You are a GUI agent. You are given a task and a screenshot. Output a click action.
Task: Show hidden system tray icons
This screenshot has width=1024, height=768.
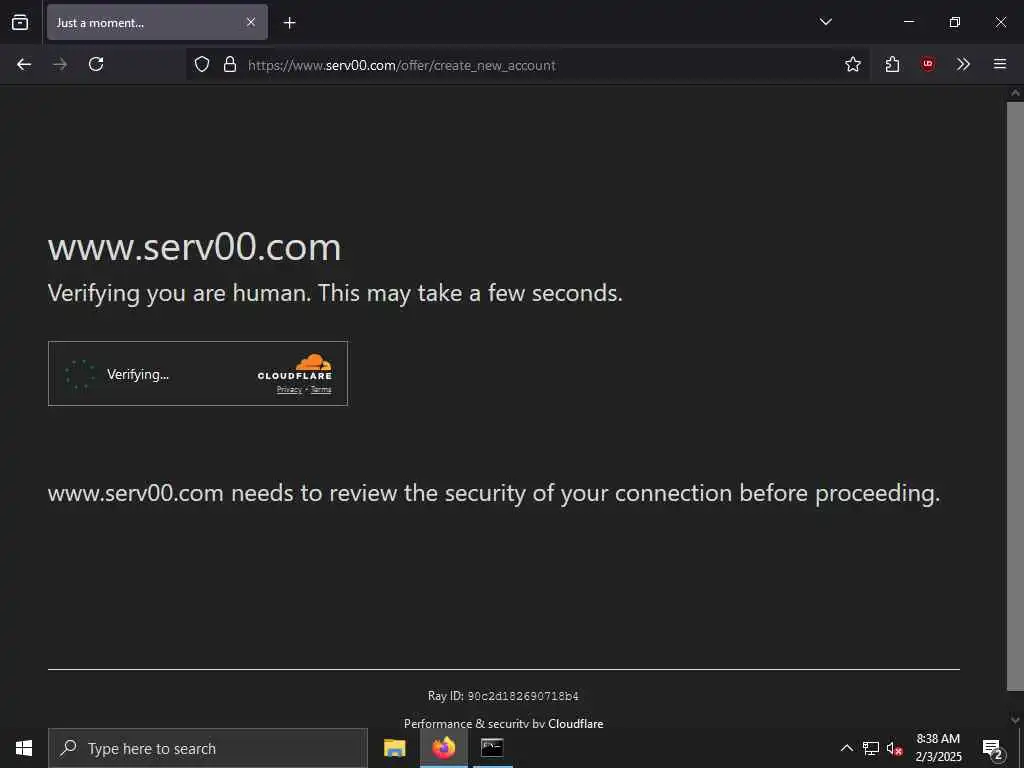pos(846,748)
